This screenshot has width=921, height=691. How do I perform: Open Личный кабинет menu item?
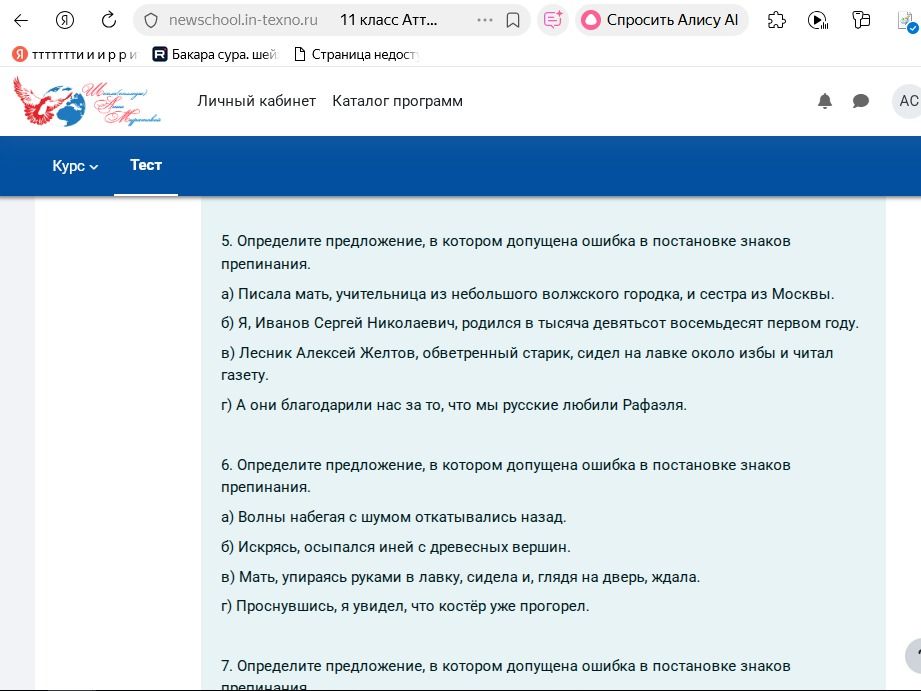click(x=257, y=101)
